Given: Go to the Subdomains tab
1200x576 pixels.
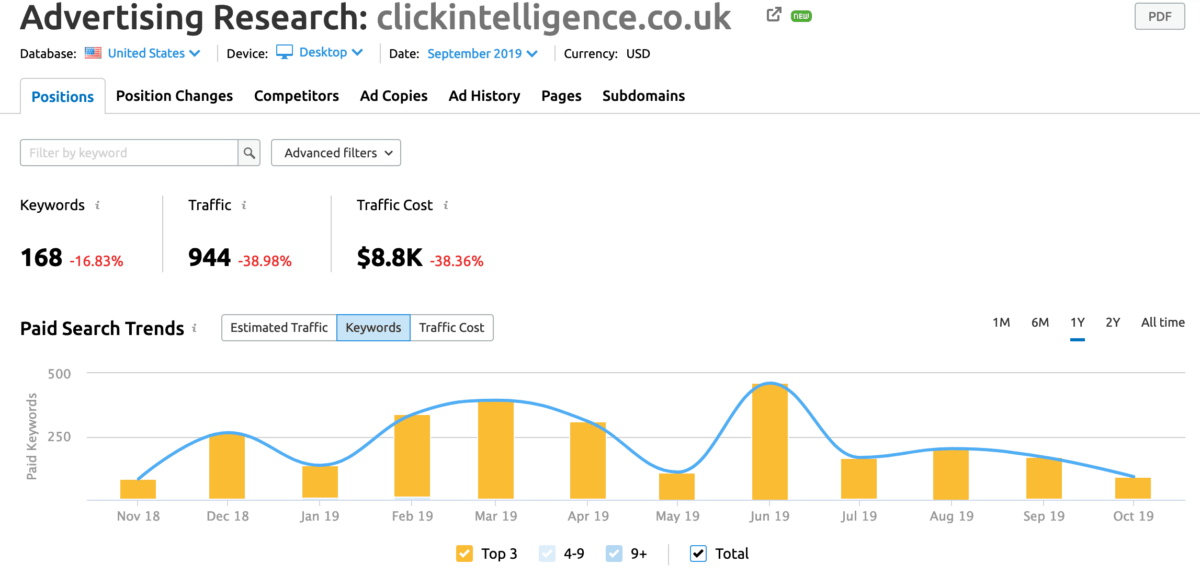Looking at the screenshot, I should tap(643, 96).
